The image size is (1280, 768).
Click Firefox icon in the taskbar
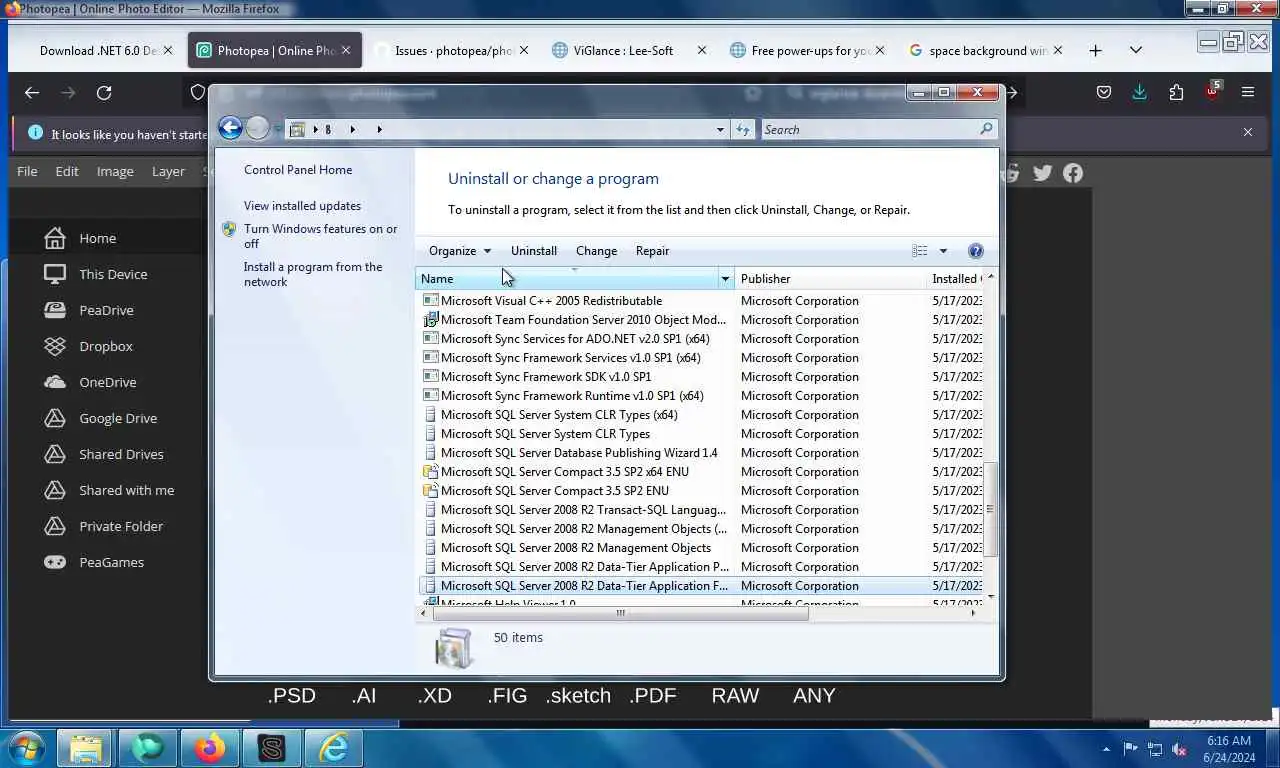[x=209, y=748]
